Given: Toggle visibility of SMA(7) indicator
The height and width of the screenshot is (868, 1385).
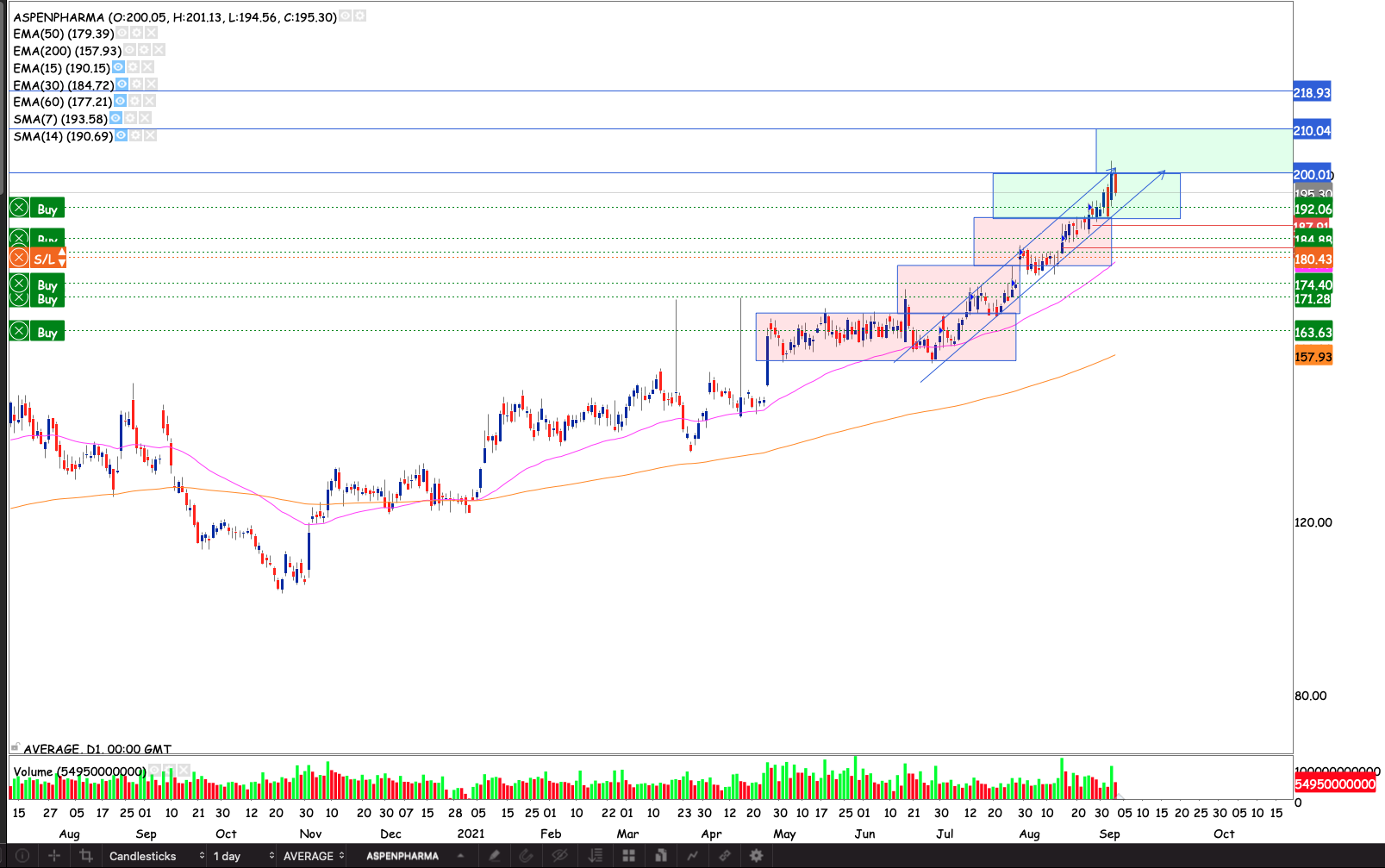Looking at the screenshot, I should tap(115, 118).
